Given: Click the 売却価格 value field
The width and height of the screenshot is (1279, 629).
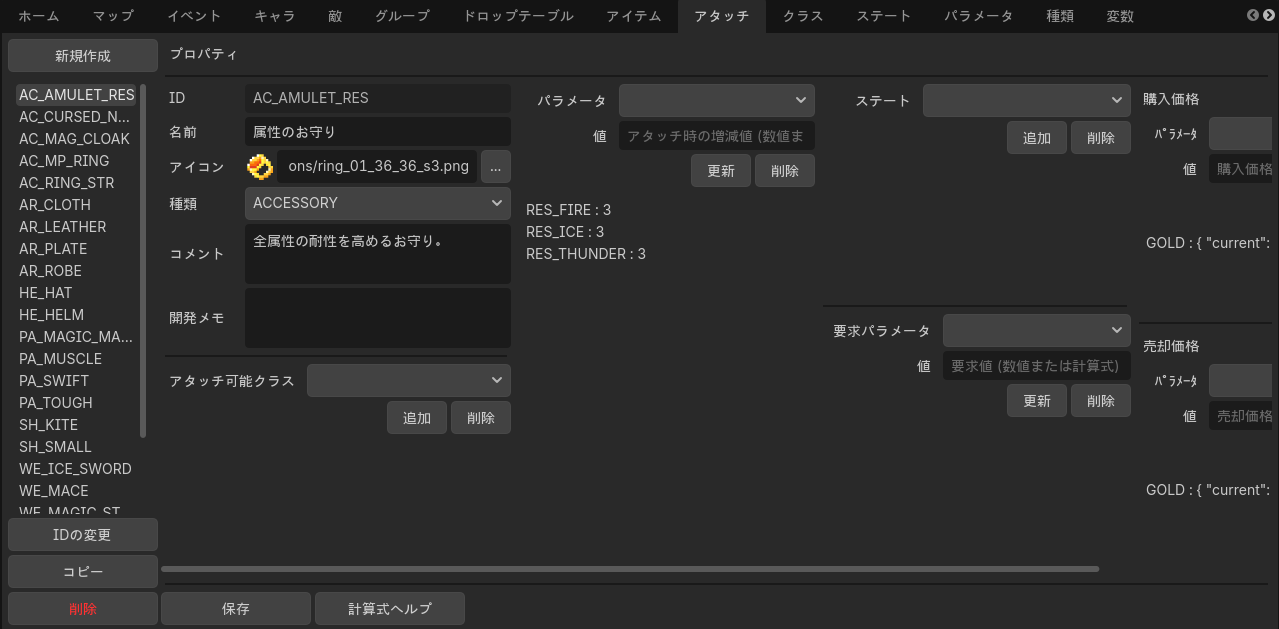Looking at the screenshot, I should 1241,416.
